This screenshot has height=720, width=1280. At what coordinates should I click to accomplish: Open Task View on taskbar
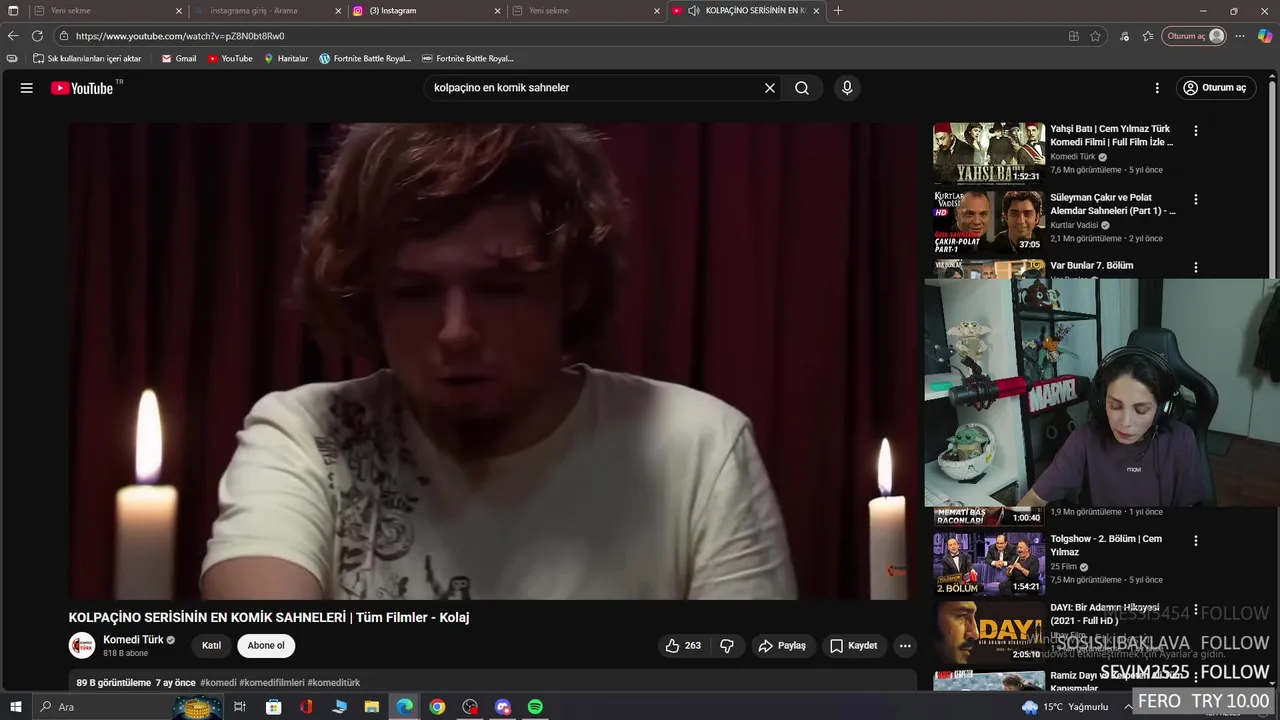(x=240, y=707)
